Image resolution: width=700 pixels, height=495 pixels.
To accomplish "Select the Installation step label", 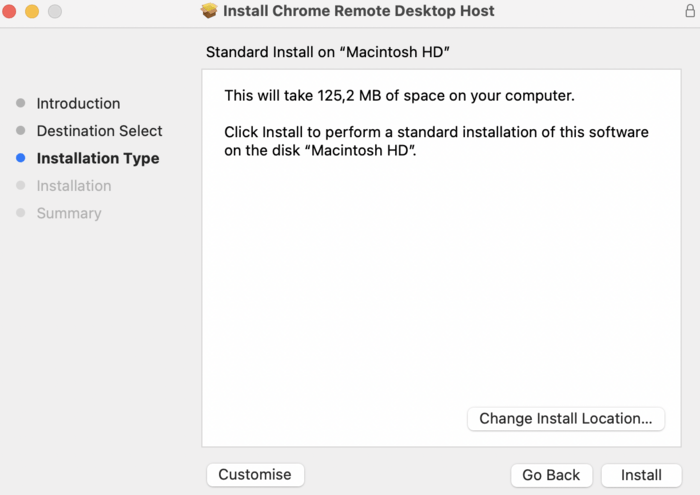I will tap(74, 186).
